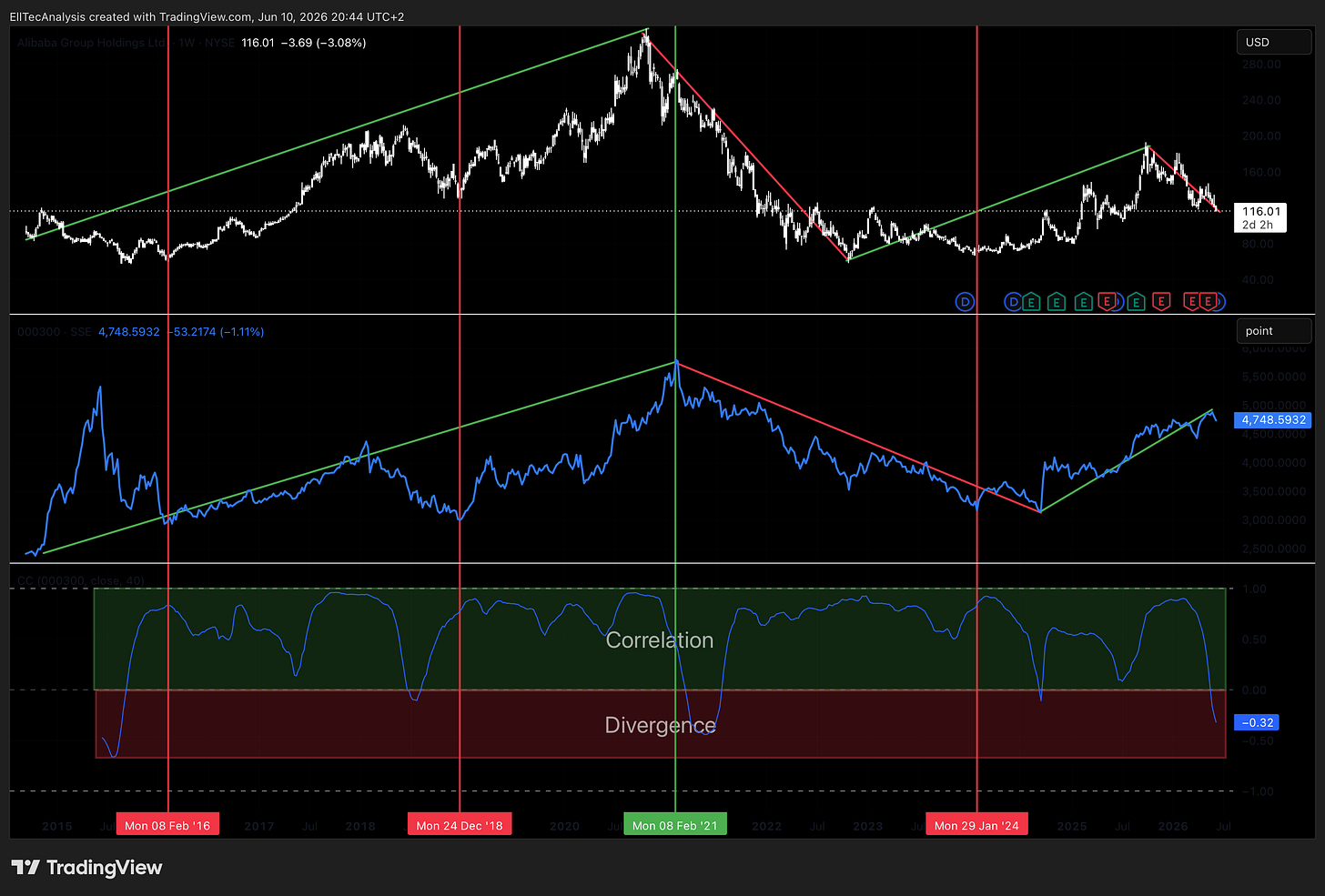The height and width of the screenshot is (896, 1325).
Task: Click the leftmost dividend D marker
Action: coord(965,302)
